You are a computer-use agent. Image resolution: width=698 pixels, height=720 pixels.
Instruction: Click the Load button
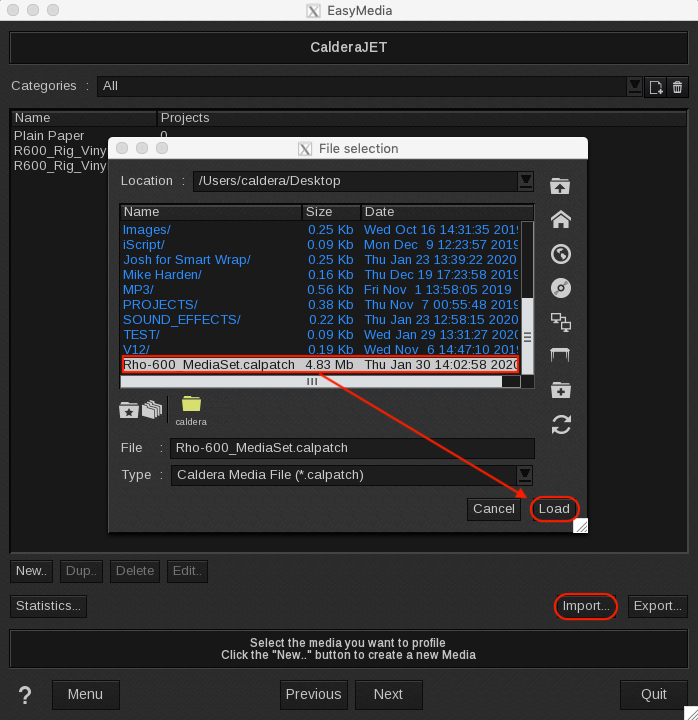click(x=554, y=509)
